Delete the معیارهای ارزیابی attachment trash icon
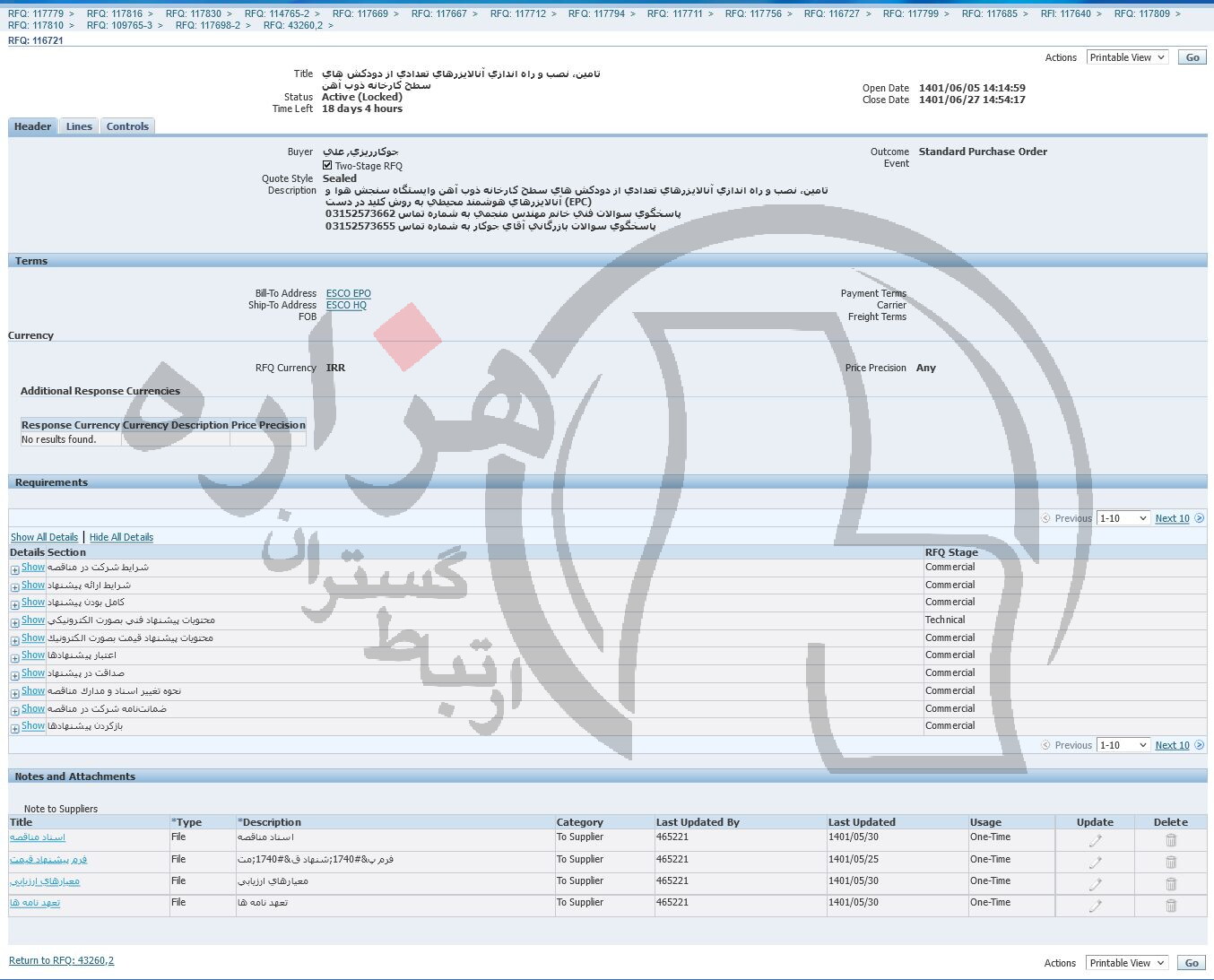 (1171, 884)
